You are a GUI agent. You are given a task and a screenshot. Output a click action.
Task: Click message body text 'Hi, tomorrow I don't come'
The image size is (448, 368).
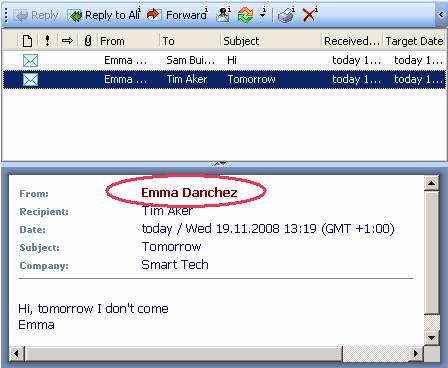click(93, 309)
